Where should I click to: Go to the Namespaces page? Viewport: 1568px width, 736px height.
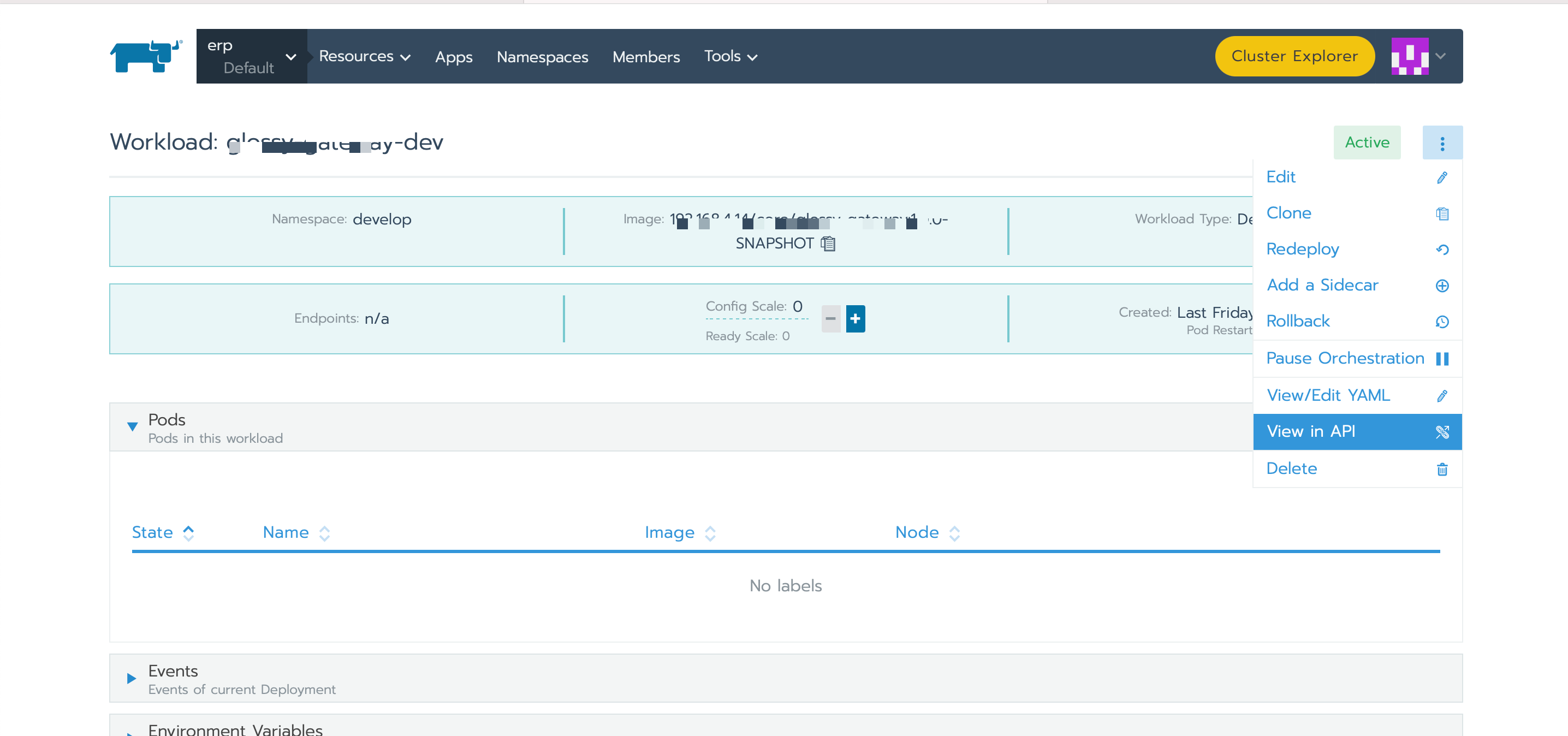[542, 57]
